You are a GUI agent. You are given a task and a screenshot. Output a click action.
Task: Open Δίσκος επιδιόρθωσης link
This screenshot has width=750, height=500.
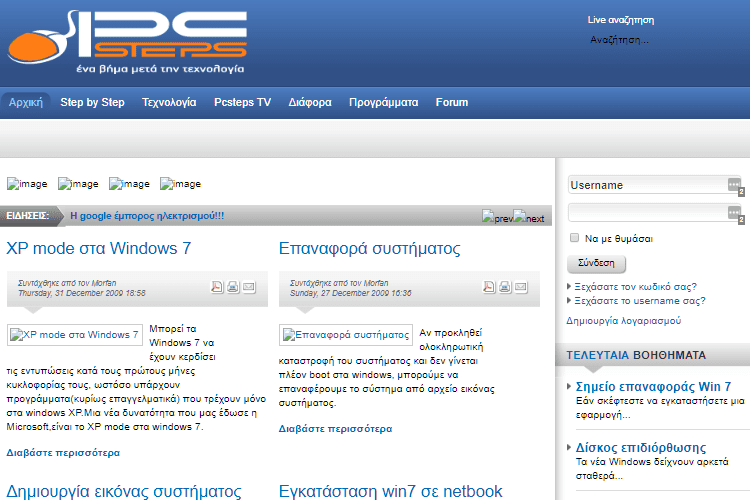pos(641,448)
